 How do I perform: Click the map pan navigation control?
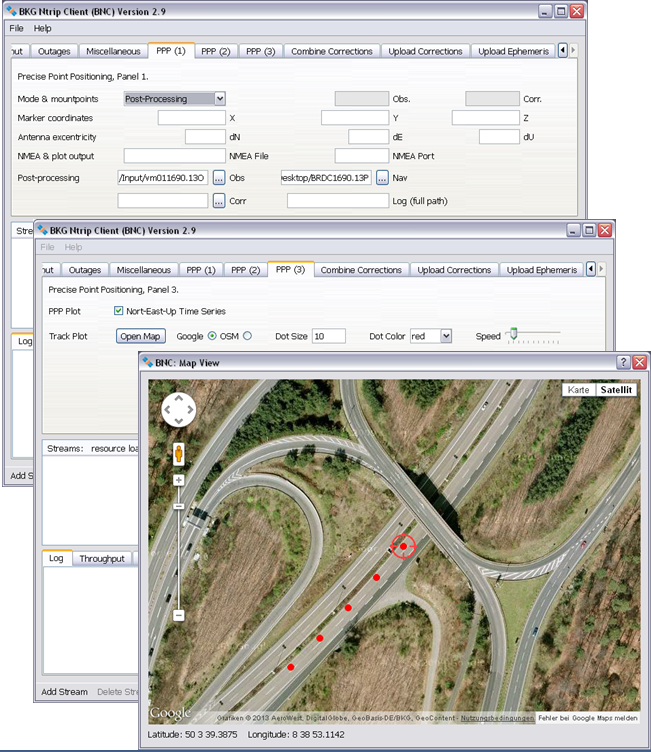coord(180,410)
